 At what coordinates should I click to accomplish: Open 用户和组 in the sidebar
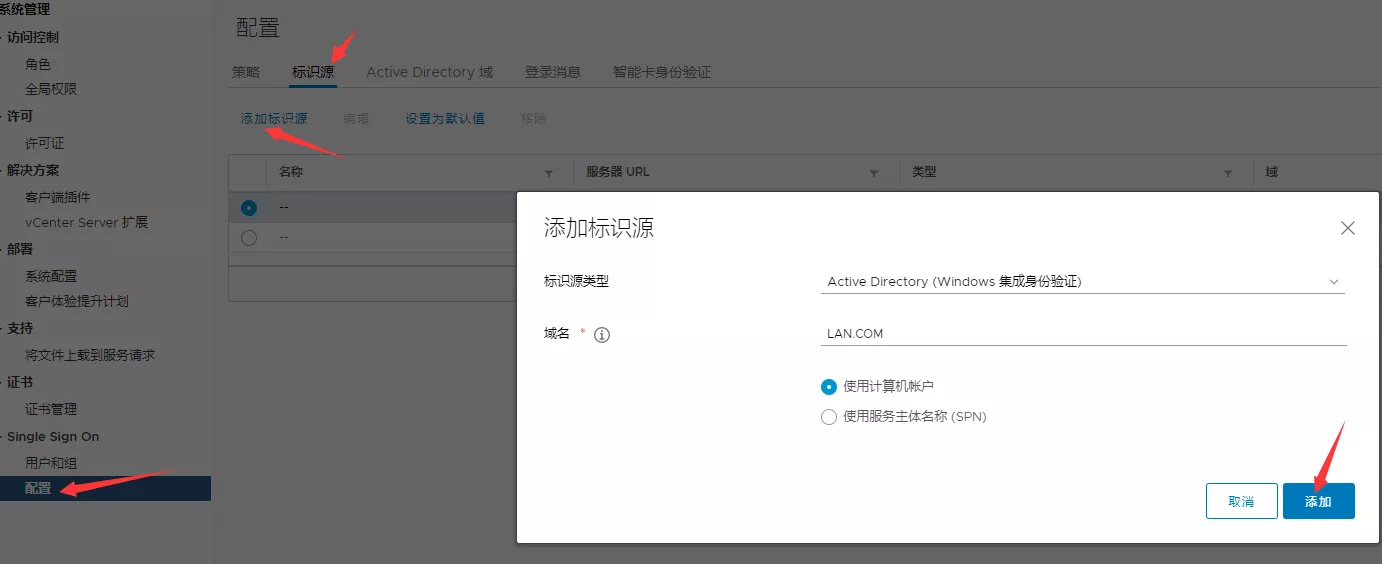pyautogui.click(x=51, y=463)
